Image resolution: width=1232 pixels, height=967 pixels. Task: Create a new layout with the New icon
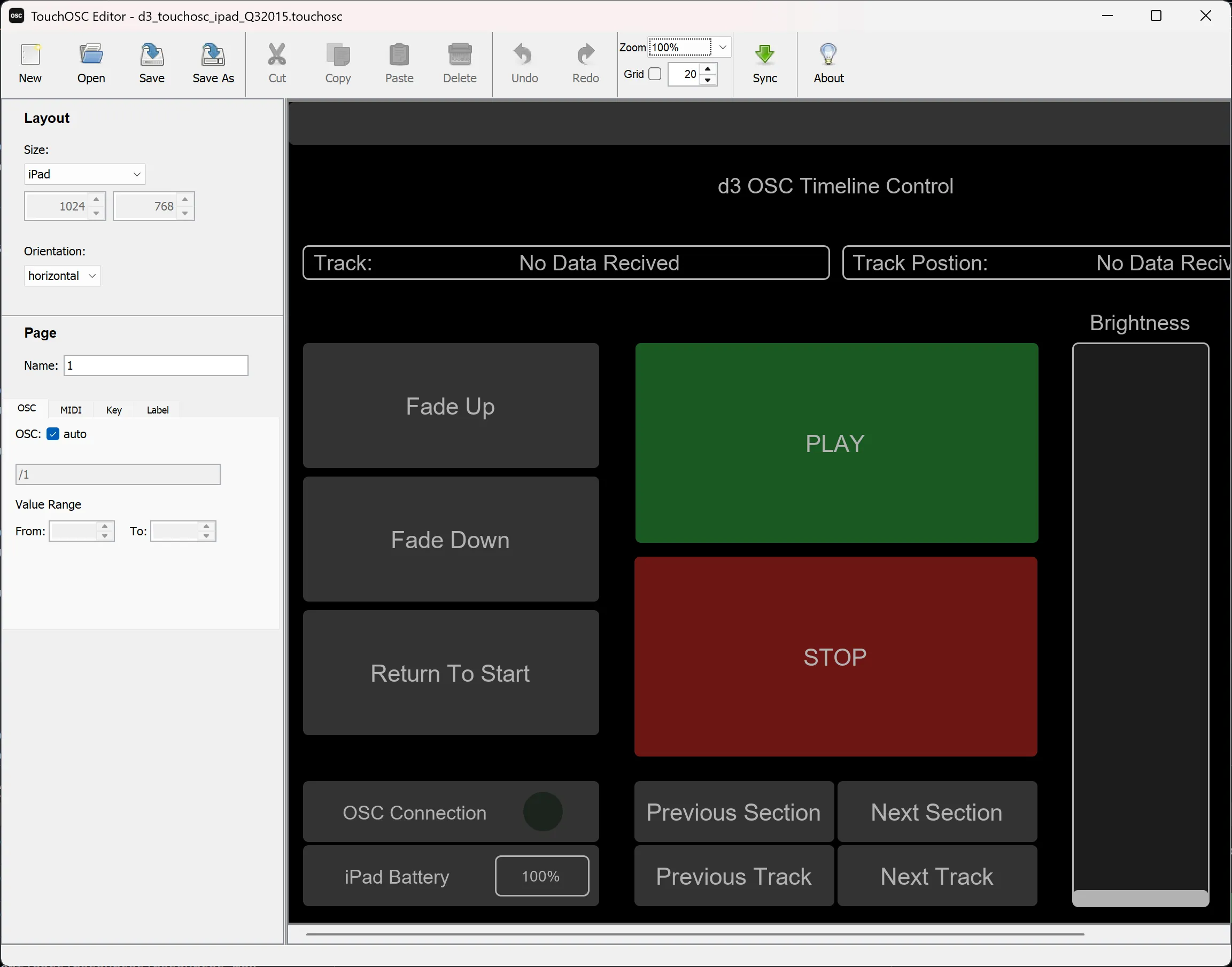tap(29, 63)
